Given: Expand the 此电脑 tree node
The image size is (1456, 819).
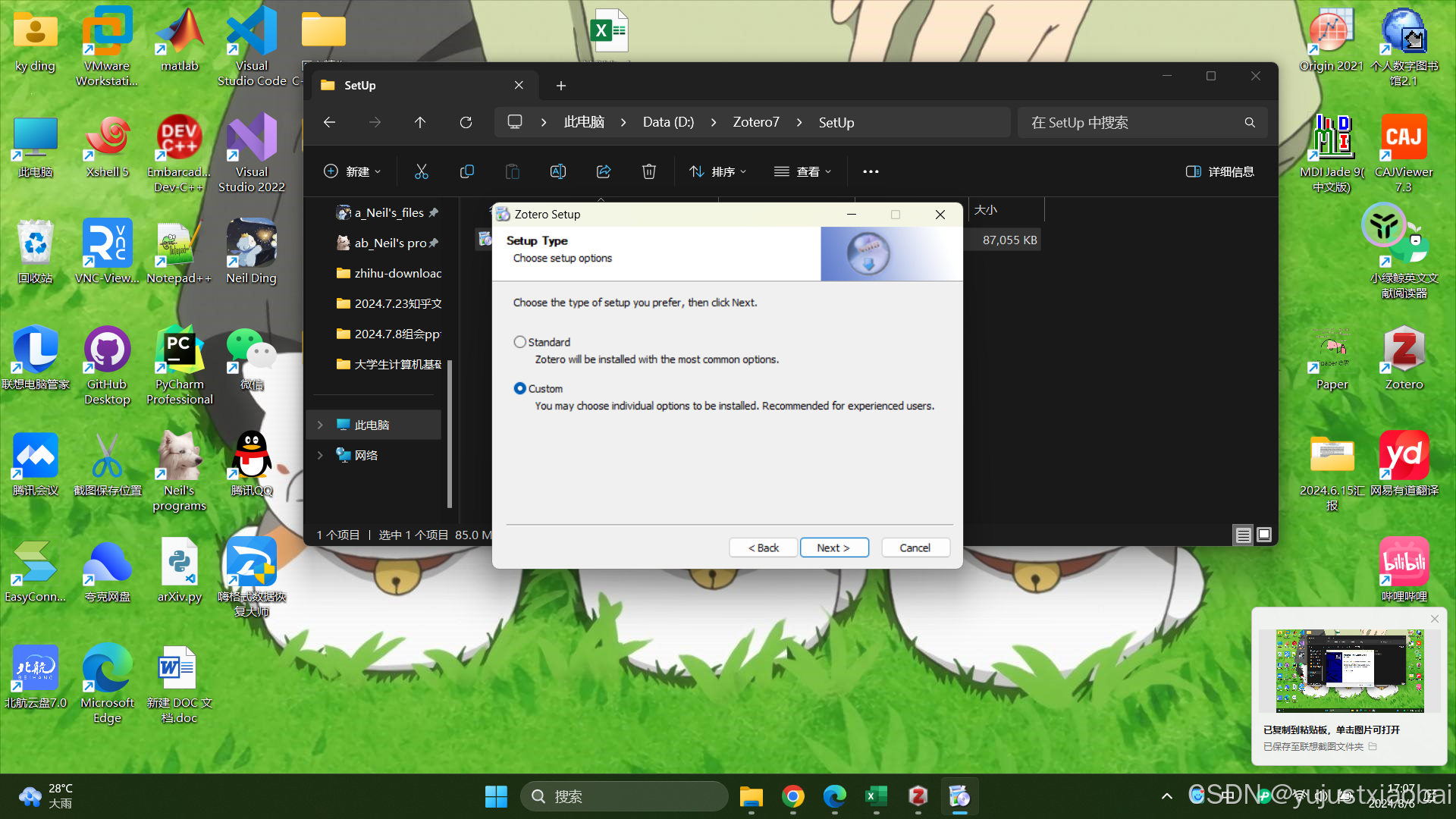Looking at the screenshot, I should pos(320,425).
